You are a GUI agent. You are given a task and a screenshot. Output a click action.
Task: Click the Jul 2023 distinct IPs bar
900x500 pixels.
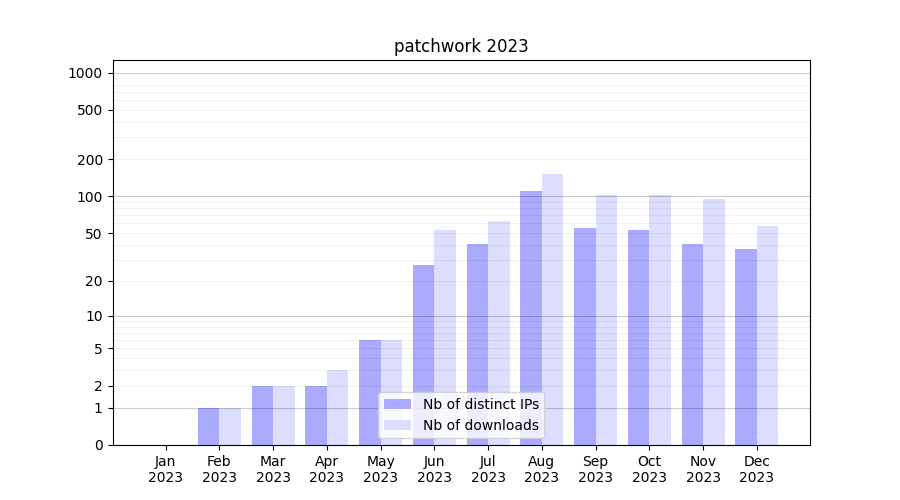477,344
